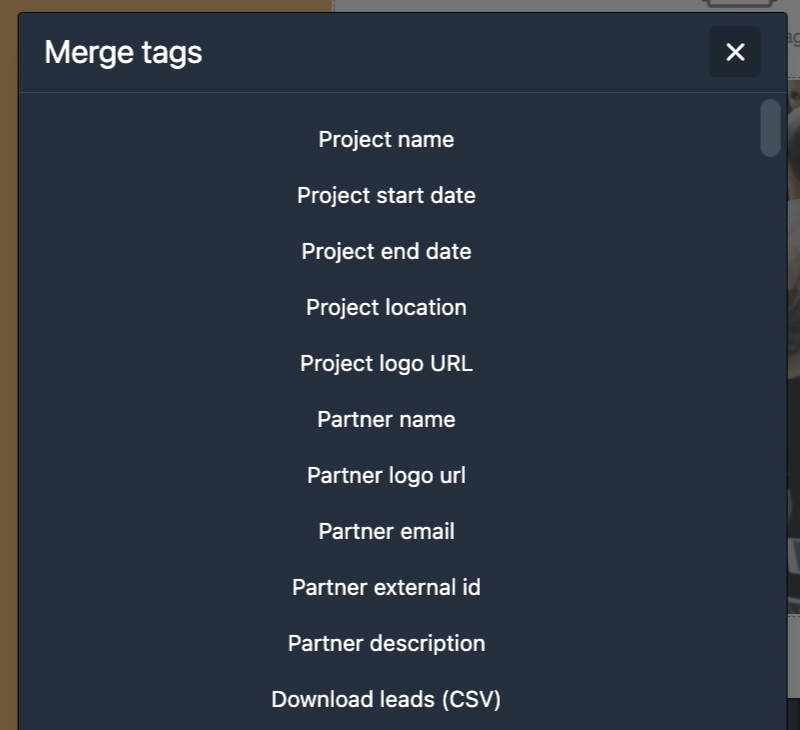The height and width of the screenshot is (730, 800).
Task: Choose the Project end date tag
Action: pyautogui.click(x=386, y=251)
